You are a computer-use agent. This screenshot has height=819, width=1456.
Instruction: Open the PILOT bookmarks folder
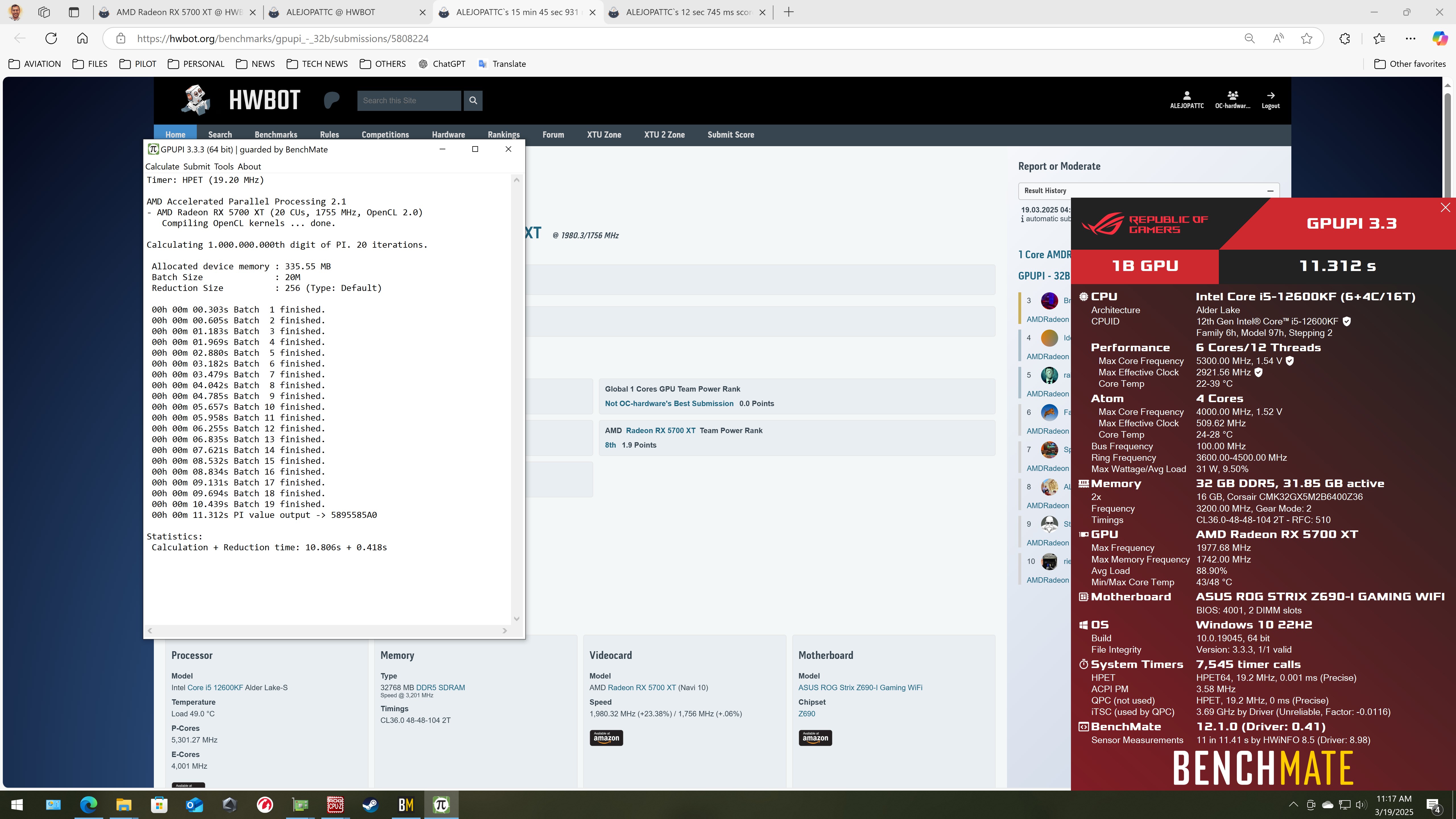point(137,64)
